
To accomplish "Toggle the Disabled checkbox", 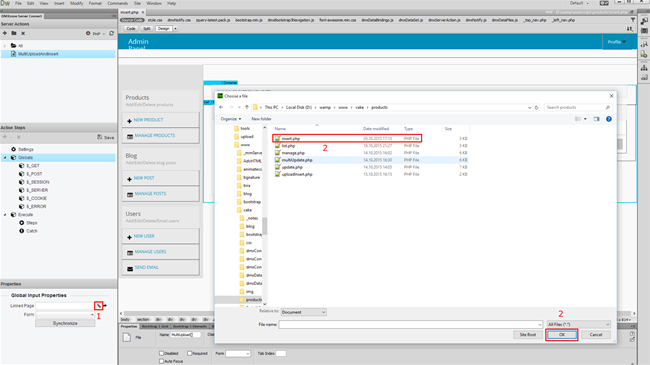I will pos(161,353).
